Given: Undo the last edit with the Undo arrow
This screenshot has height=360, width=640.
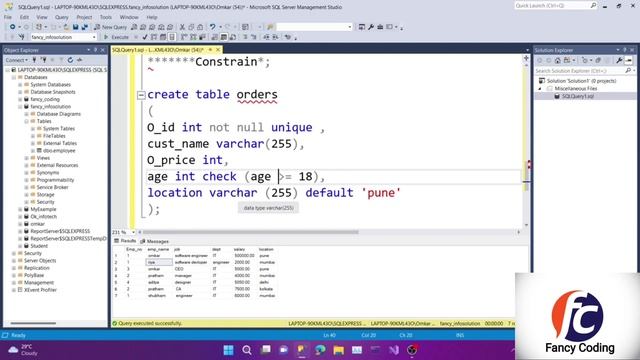Looking at the screenshot, I should pos(213,27).
